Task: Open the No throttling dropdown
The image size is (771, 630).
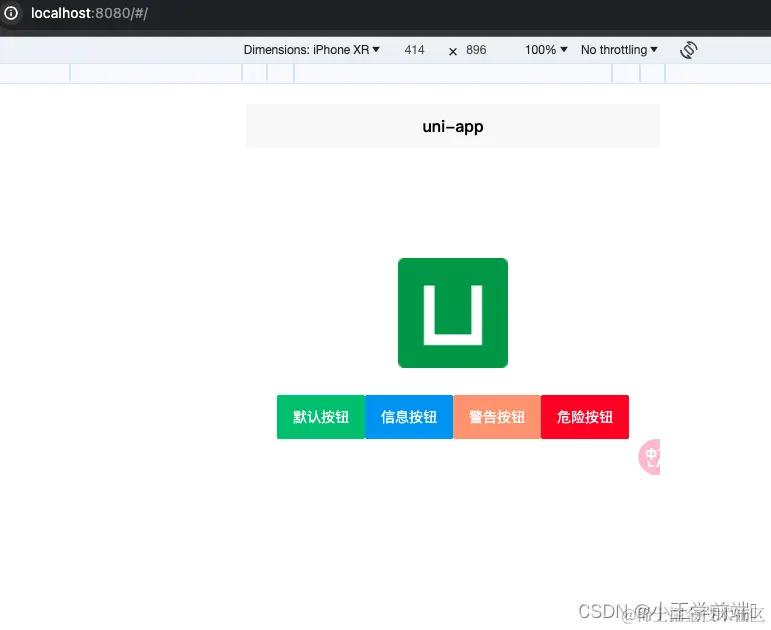Action: (619, 50)
